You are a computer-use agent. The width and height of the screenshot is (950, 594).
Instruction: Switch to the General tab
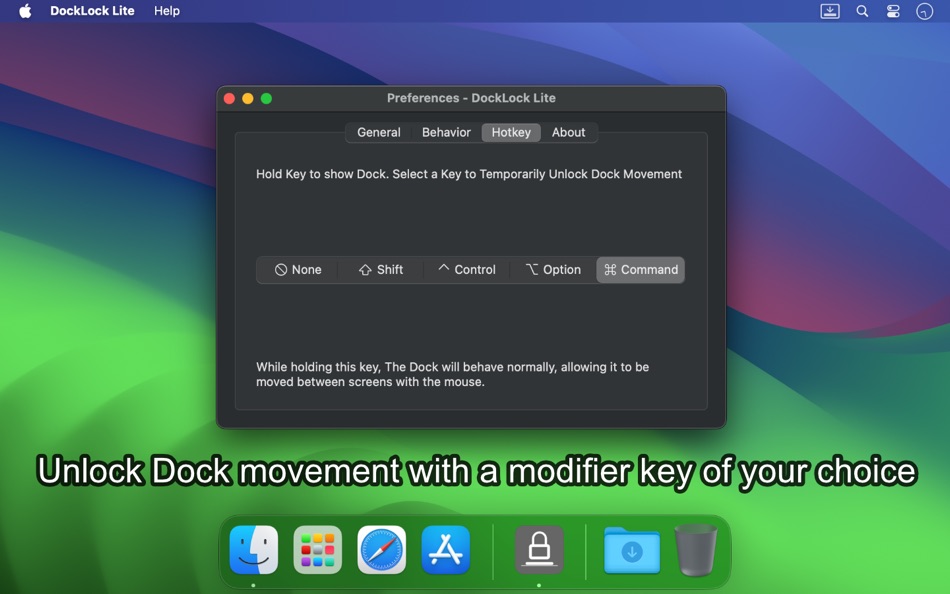(x=379, y=132)
